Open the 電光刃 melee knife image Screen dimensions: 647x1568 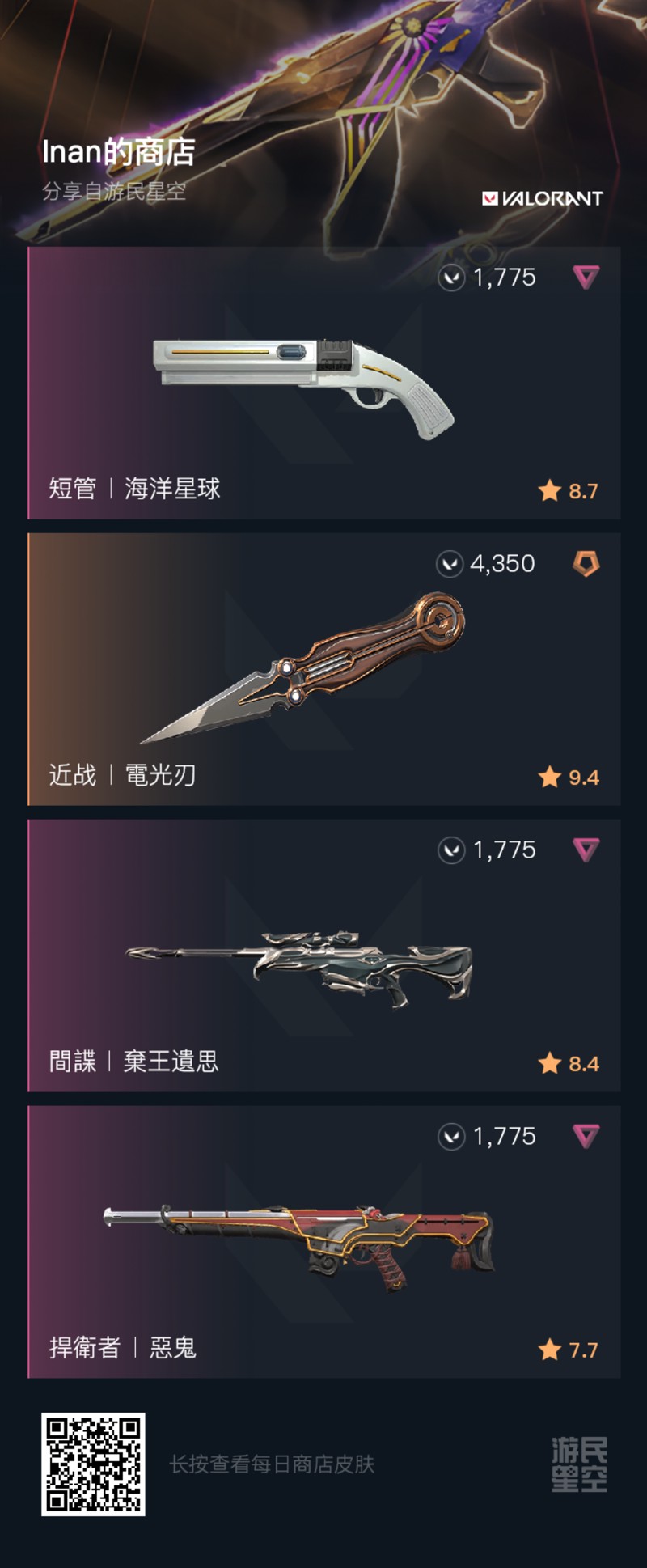[302, 668]
